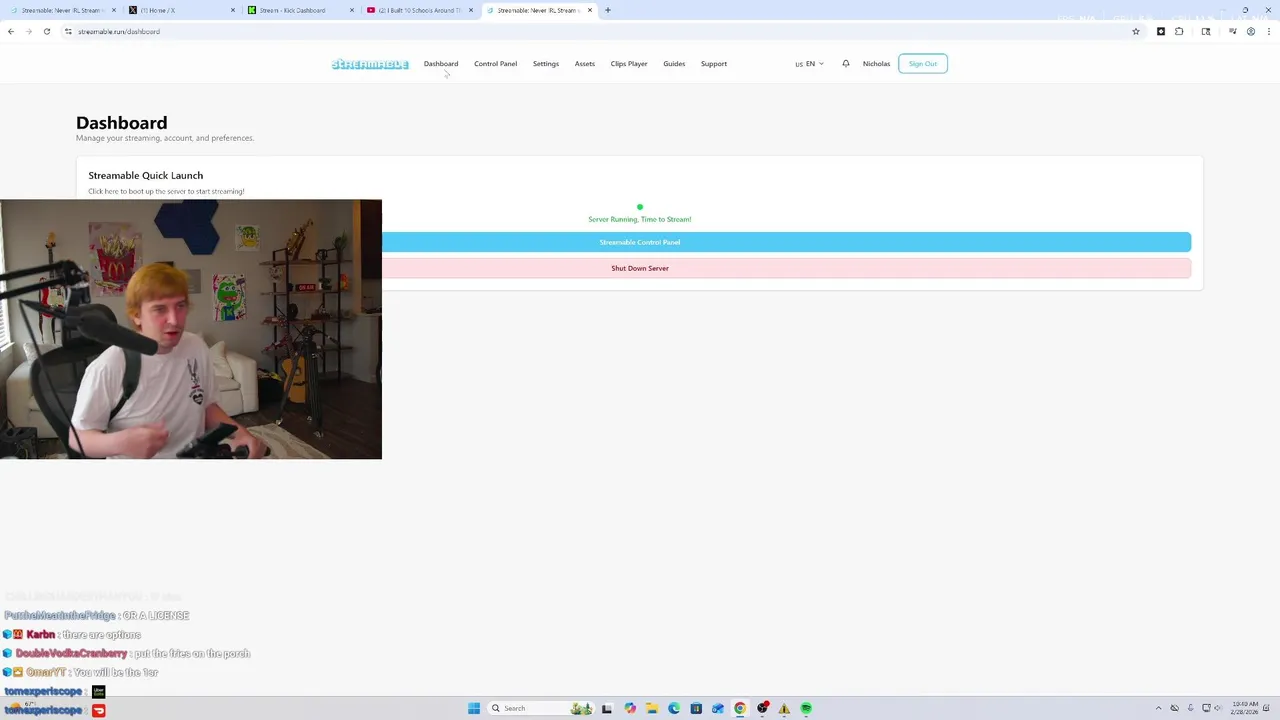Open the language selector US EN
The width and height of the screenshot is (1280, 720).
point(810,64)
